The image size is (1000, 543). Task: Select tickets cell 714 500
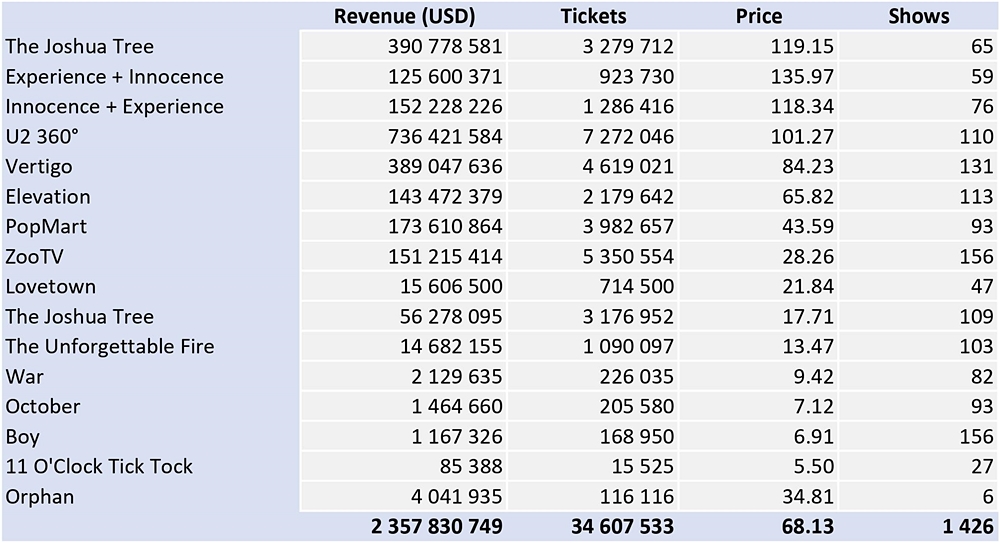(x=592, y=286)
